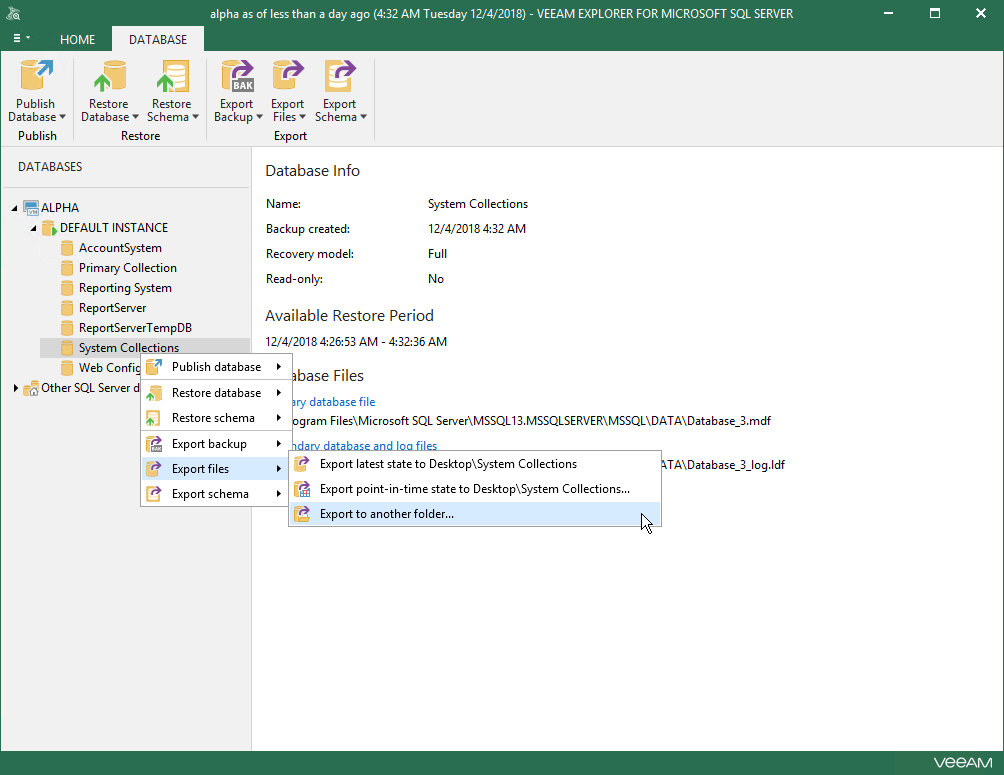This screenshot has width=1004, height=775.
Task: Click the Restore Database ribbon icon
Action: [109, 76]
